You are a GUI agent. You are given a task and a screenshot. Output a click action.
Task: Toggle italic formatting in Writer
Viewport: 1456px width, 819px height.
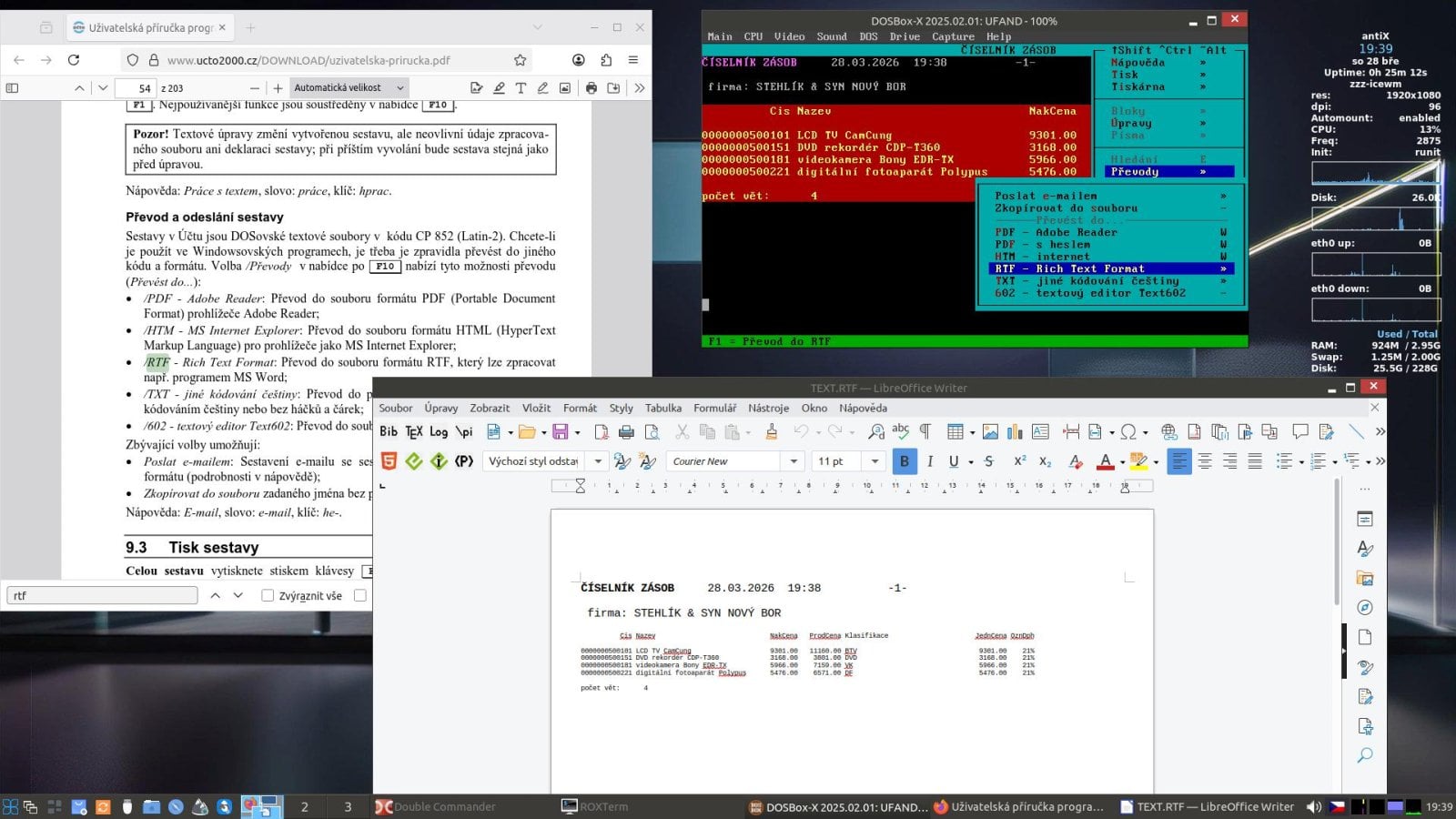930,461
